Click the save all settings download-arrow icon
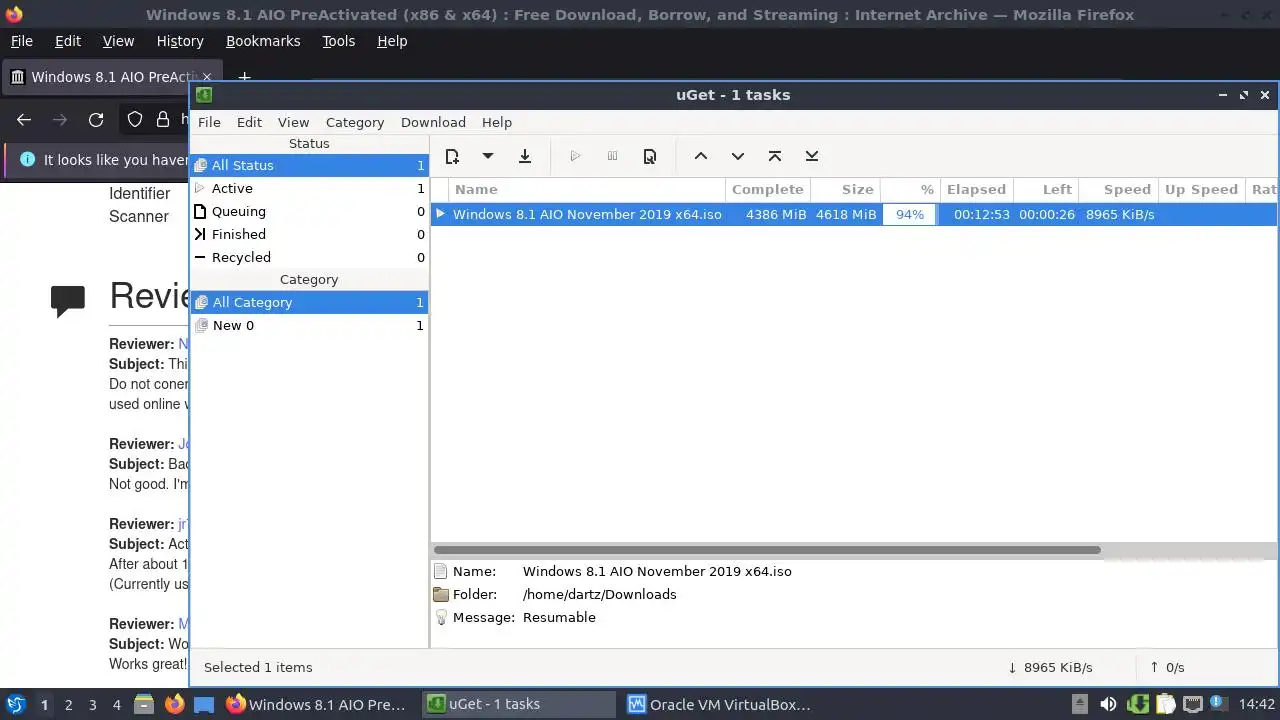 click(x=525, y=156)
